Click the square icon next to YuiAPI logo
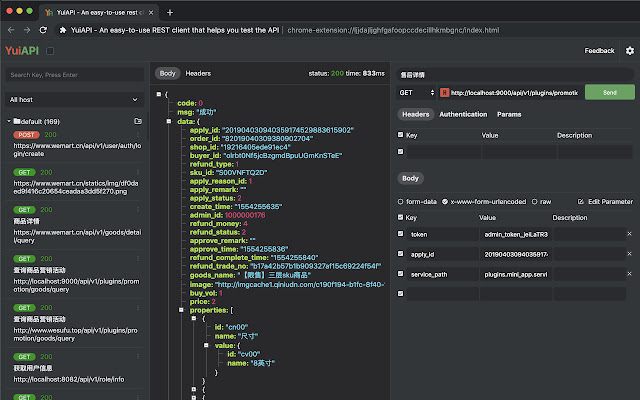The image size is (640, 400). point(49,50)
